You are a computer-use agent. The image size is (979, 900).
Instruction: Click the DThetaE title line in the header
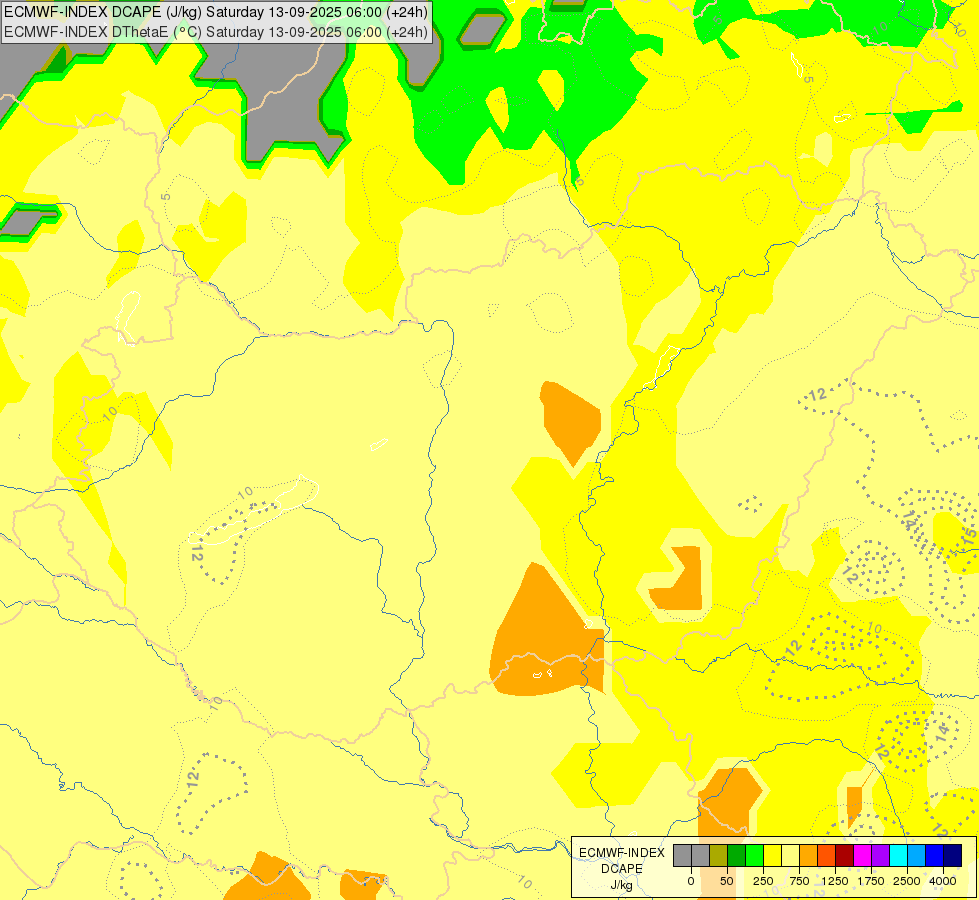click(x=215, y=32)
